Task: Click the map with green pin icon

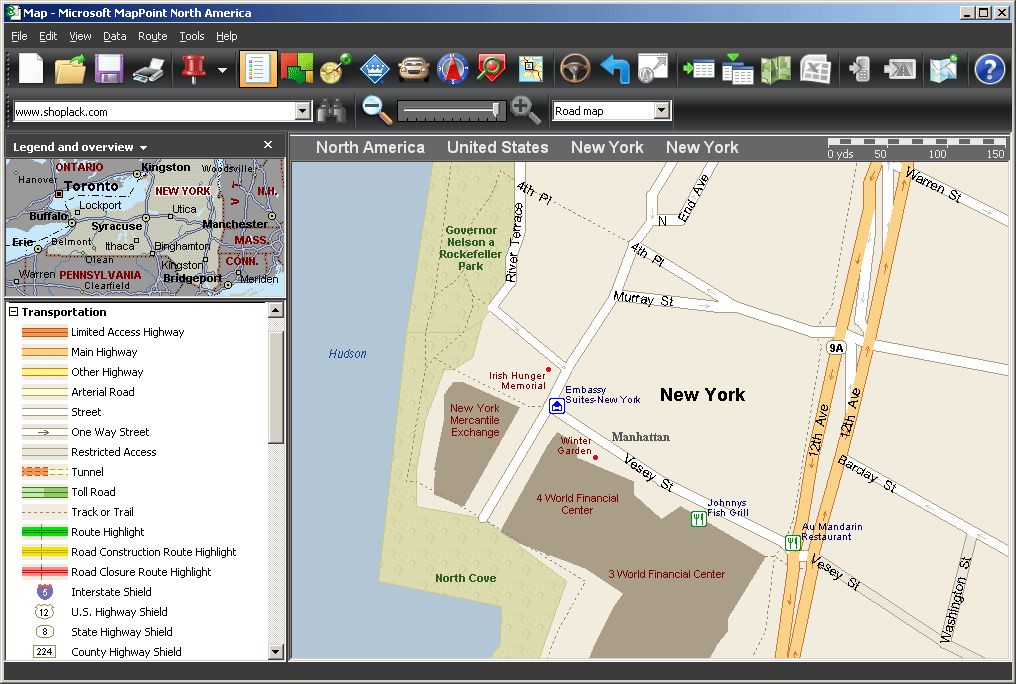Action: tap(943, 69)
